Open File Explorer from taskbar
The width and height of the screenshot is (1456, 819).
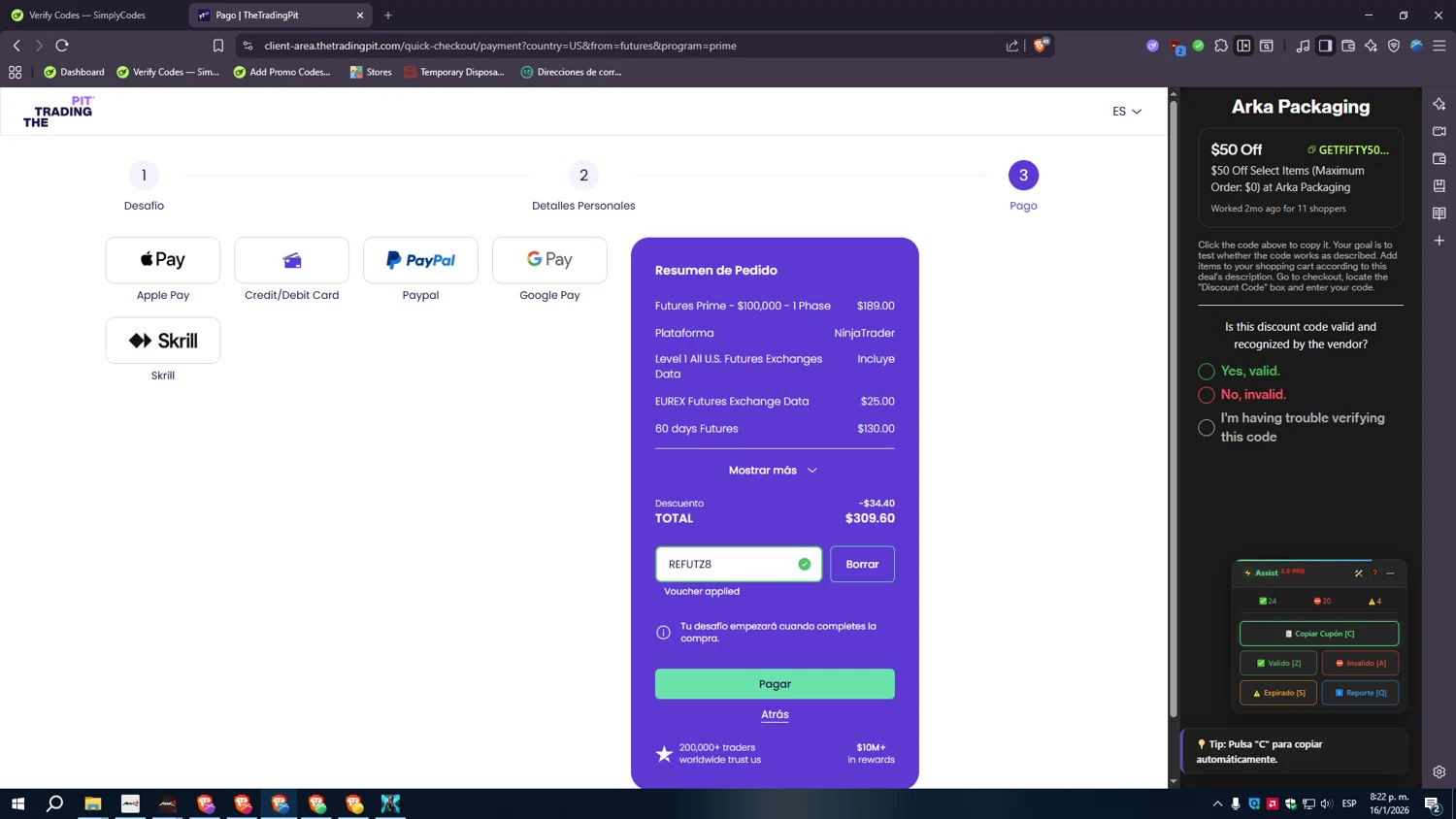pyautogui.click(x=93, y=803)
